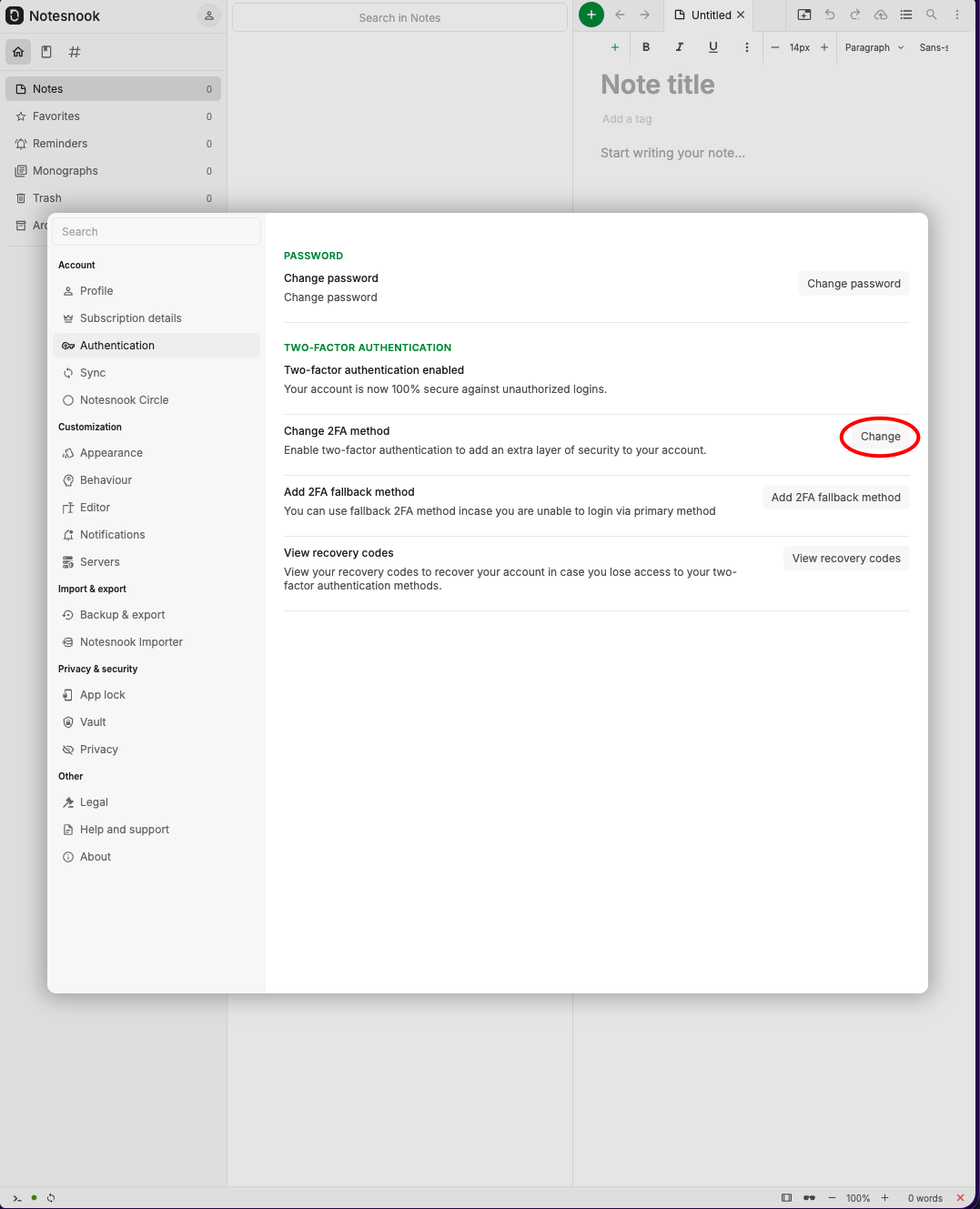Open About settings
The width and height of the screenshot is (980, 1209).
pyautogui.click(x=157, y=857)
